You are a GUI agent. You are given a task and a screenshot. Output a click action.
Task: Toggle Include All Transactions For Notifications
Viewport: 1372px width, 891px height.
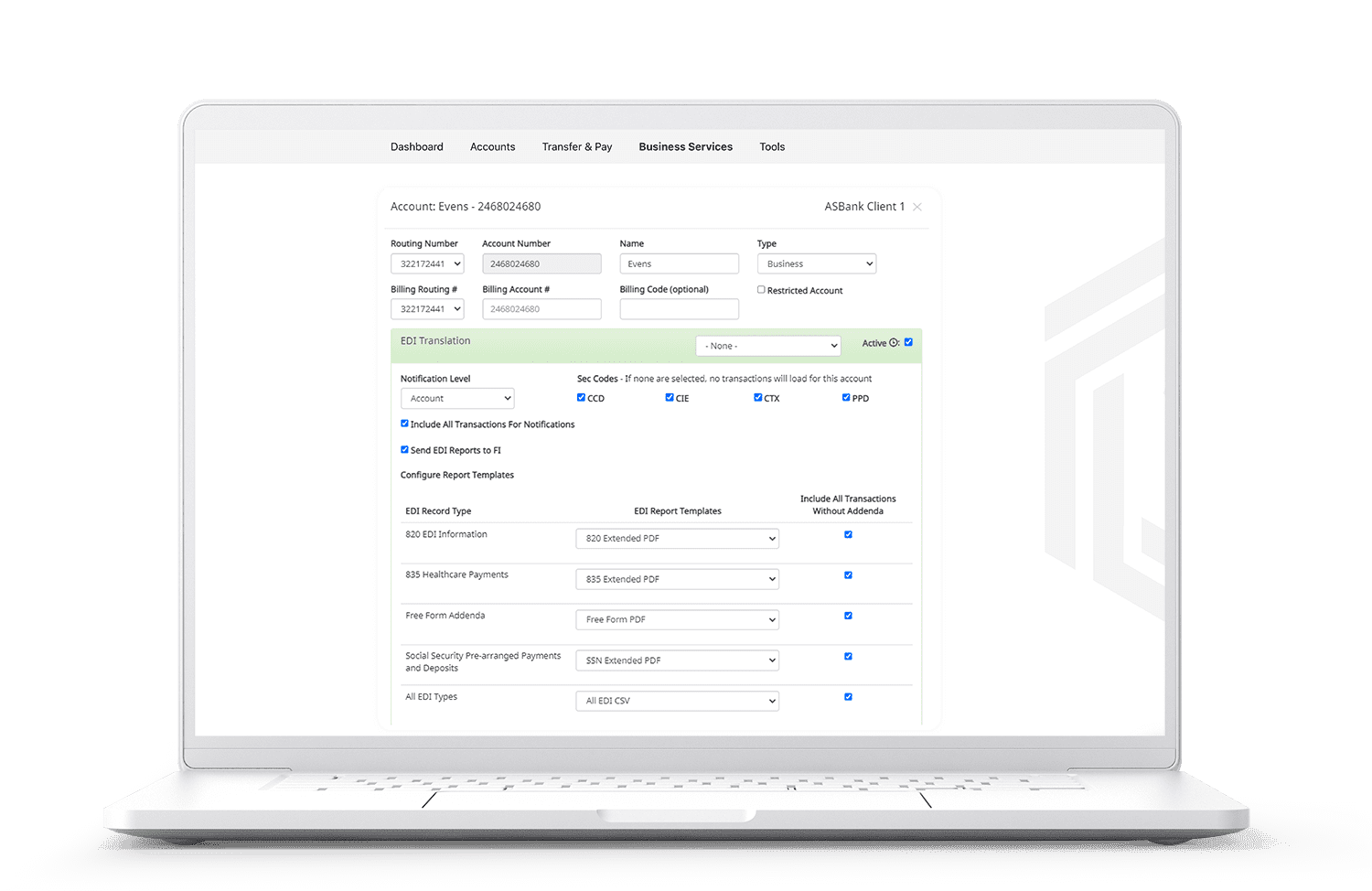click(x=404, y=424)
